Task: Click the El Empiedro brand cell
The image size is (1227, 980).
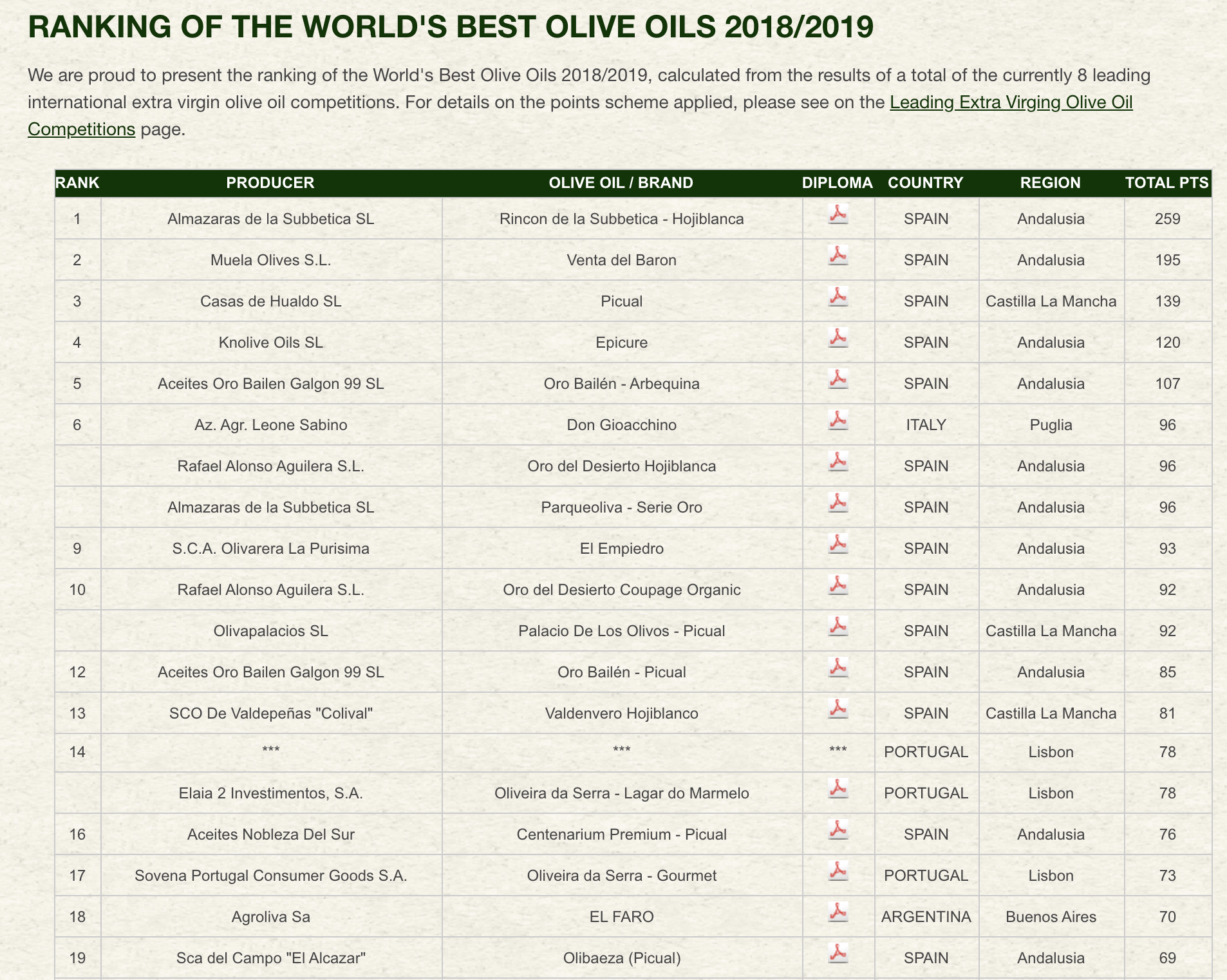Action: tap(622, 549)
